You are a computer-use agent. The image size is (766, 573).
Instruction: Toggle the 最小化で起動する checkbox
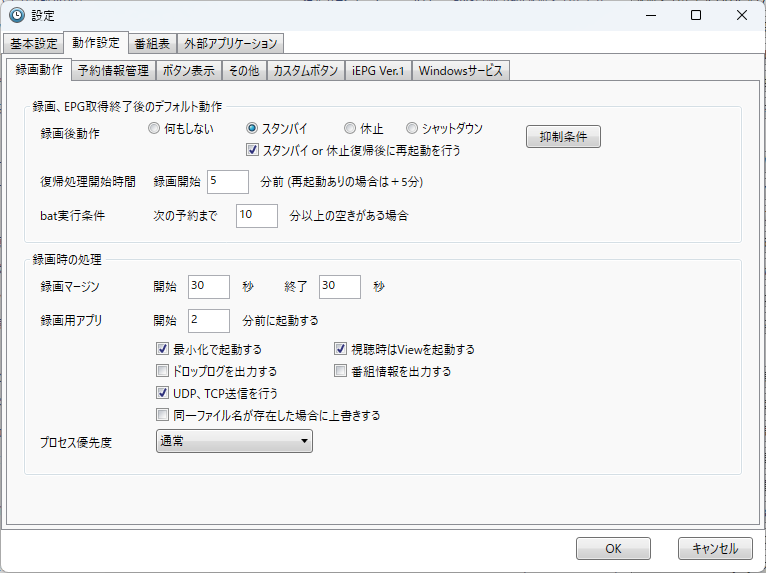click(x=162, y=349)
